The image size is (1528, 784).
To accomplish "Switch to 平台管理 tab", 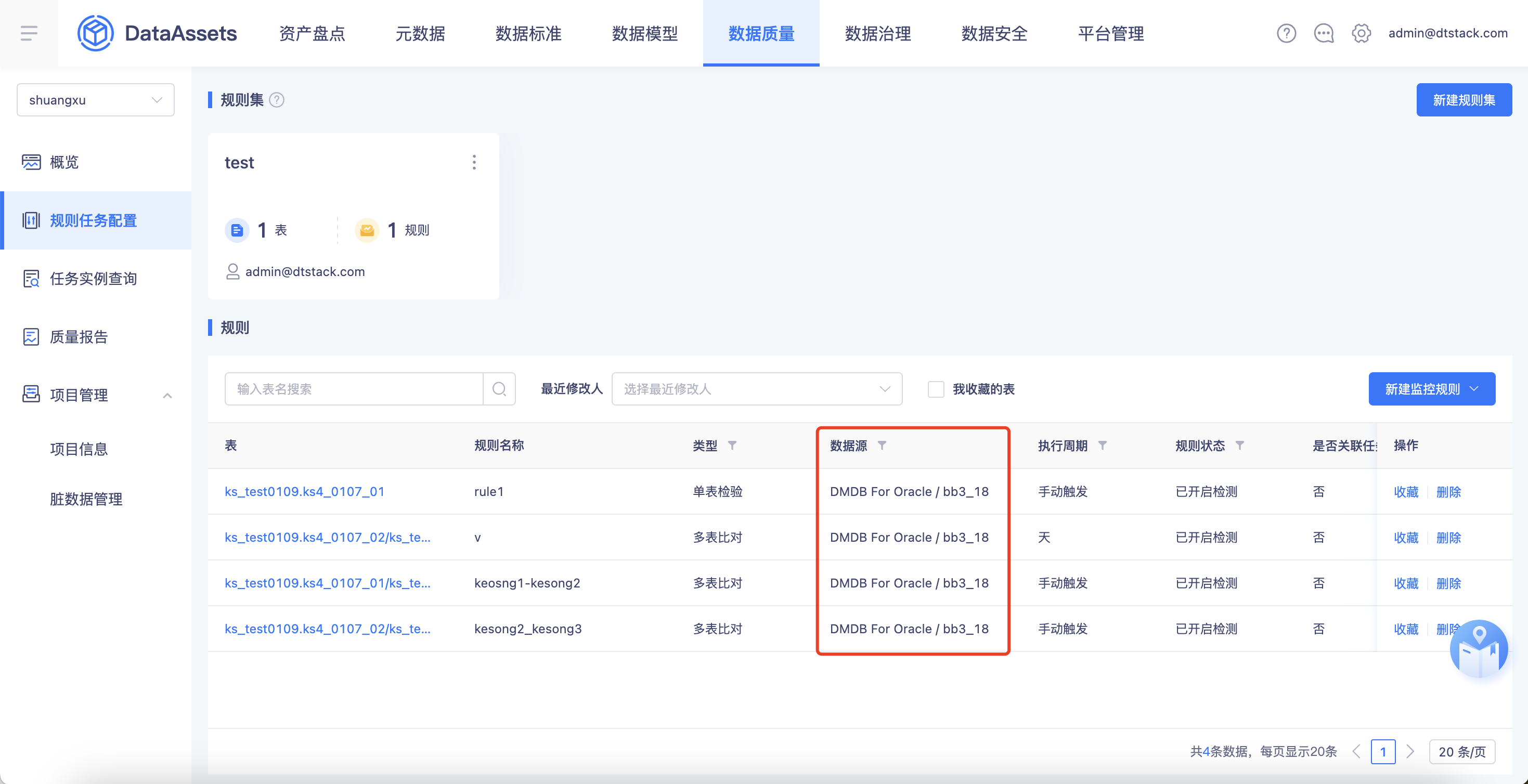I will tap(1111, 33).
